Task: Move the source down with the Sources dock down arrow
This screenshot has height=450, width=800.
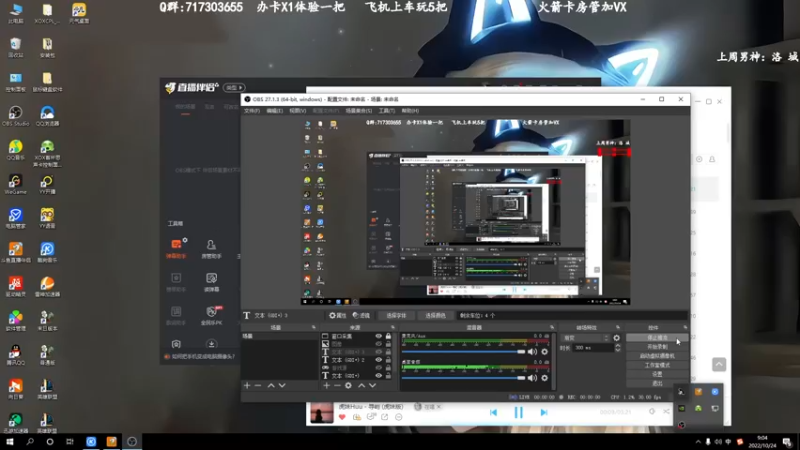Action: (x=372, y=386)
